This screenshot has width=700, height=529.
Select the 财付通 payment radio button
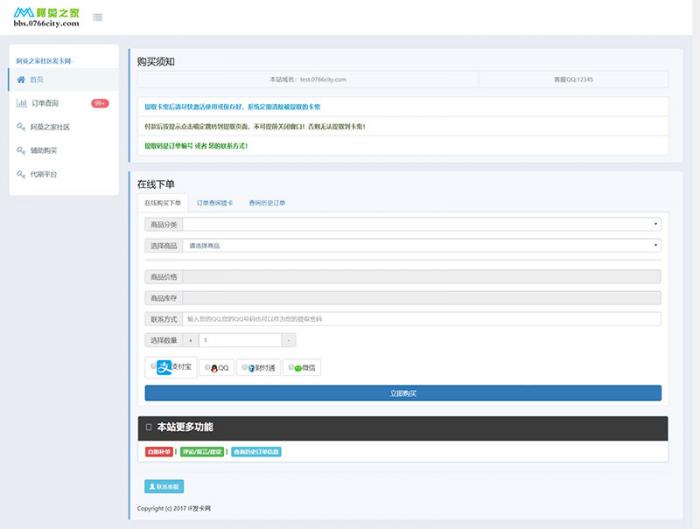[x=243, y=368]
